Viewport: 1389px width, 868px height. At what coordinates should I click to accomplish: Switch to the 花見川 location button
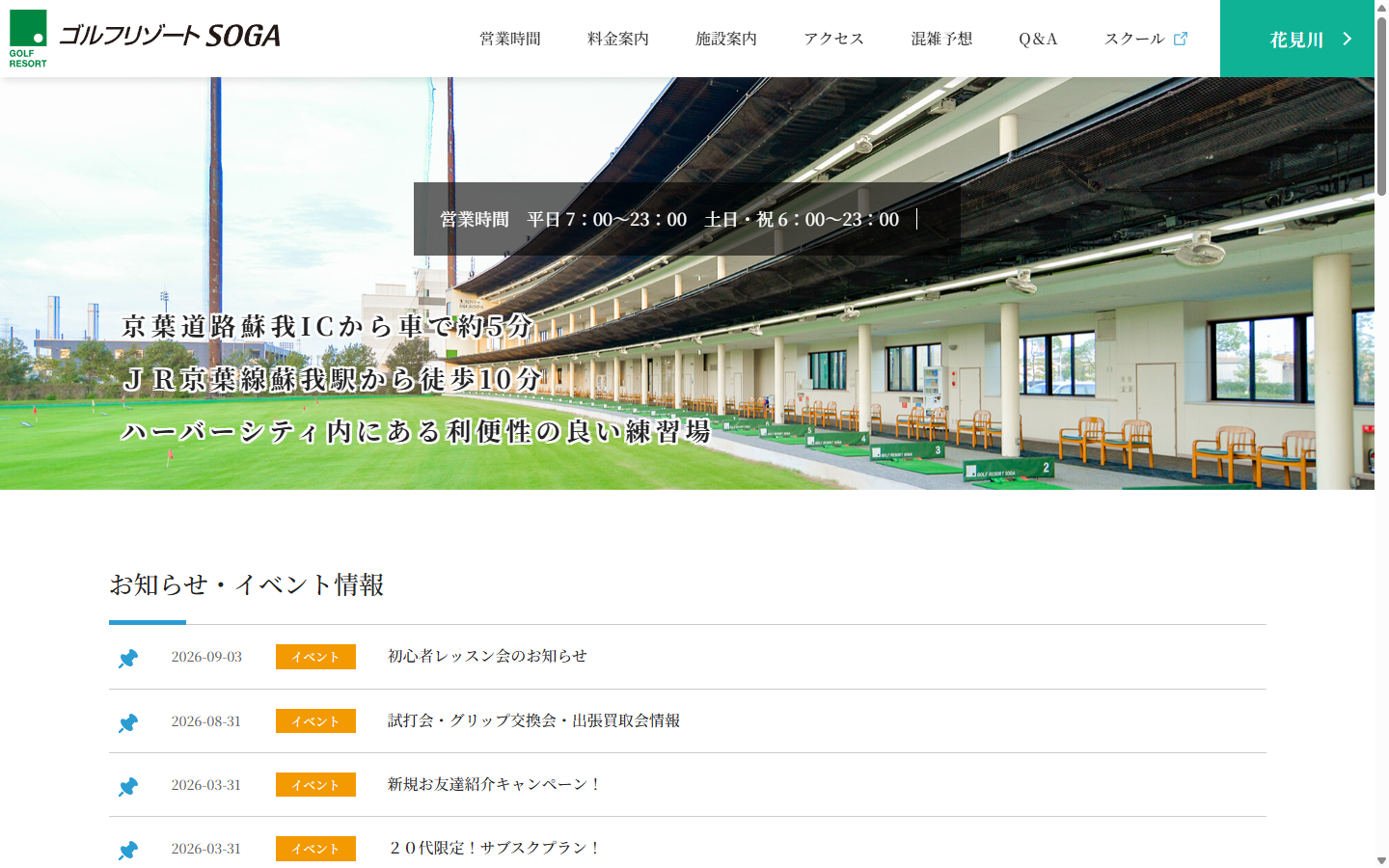[x=1297, y=39]
